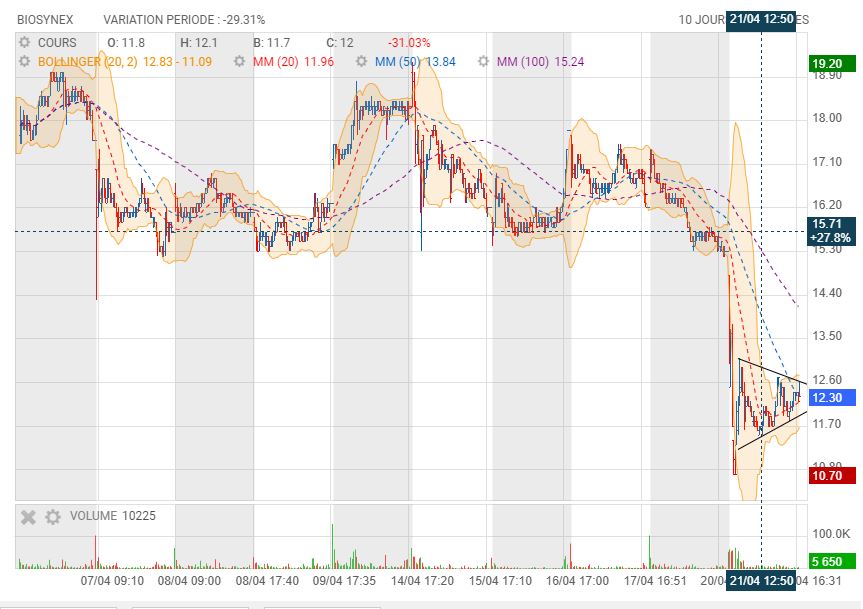
Task: Click the 21/04 12:50 bottom time label
Action: tap(761, 580)
